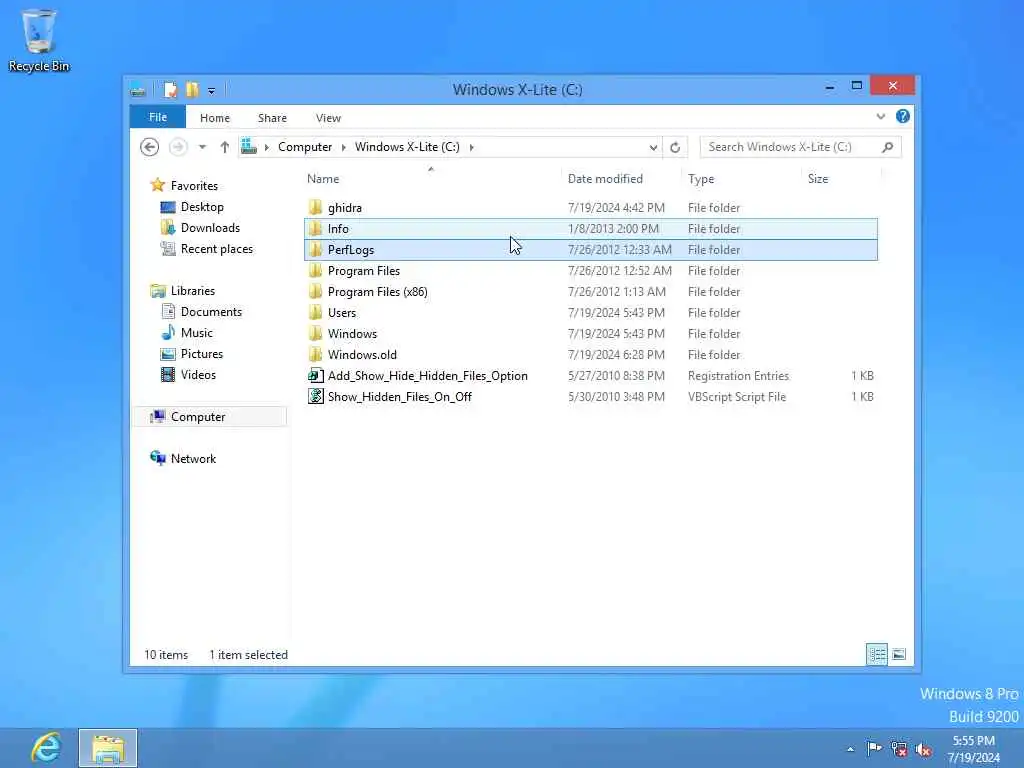Image resolution: width=1024 pixels, height=768 pixels.
Task: Go up one level with Up arrow
Action: point(225,147)
